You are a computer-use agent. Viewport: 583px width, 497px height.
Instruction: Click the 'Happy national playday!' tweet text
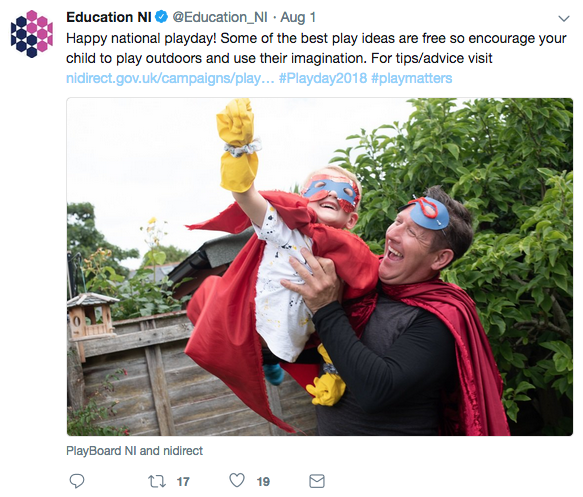(x=141, y=38)
